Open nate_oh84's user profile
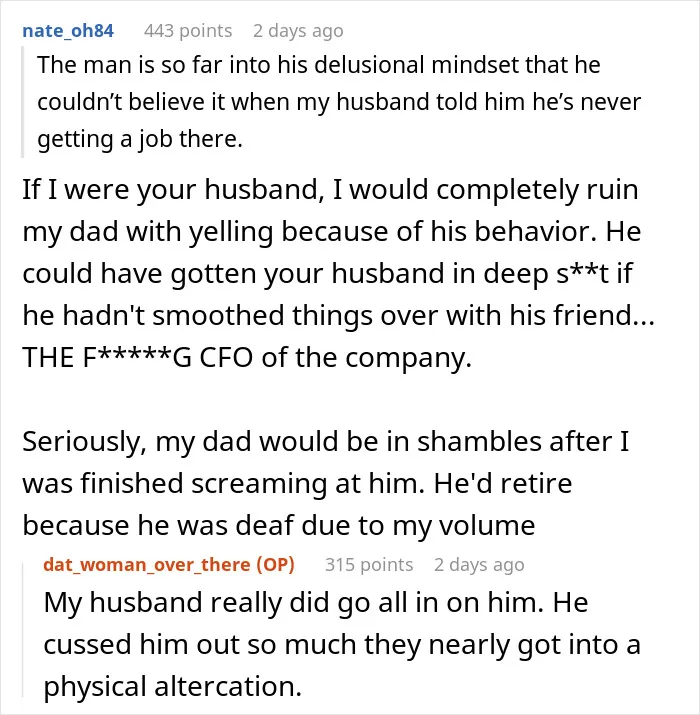The width and height of the screenshot is (700, 715). (x=68, y=31)
